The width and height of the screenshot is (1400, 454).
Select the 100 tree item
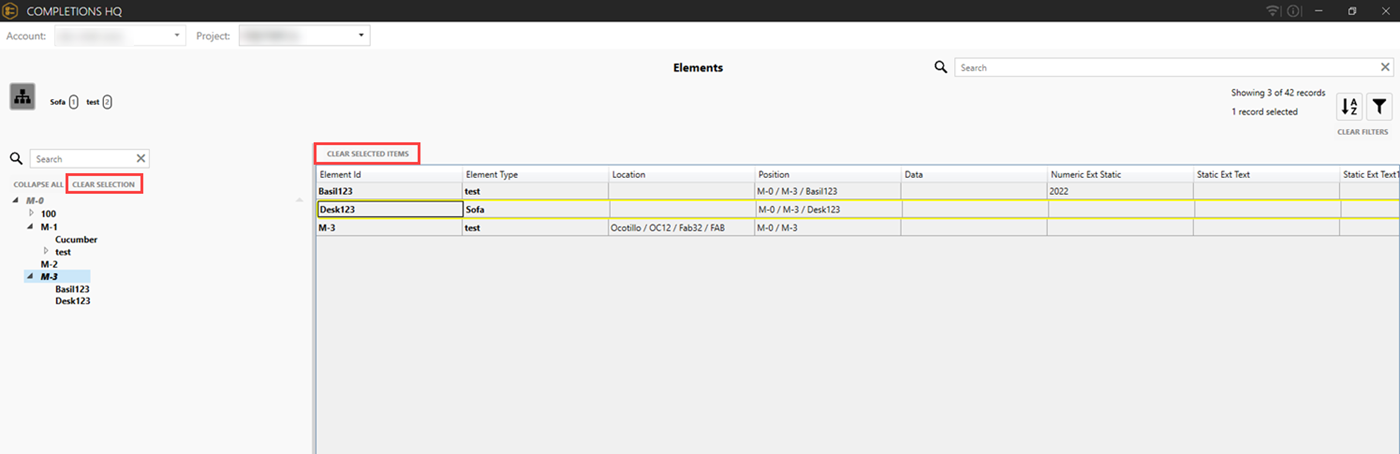(x=48, y=214)
